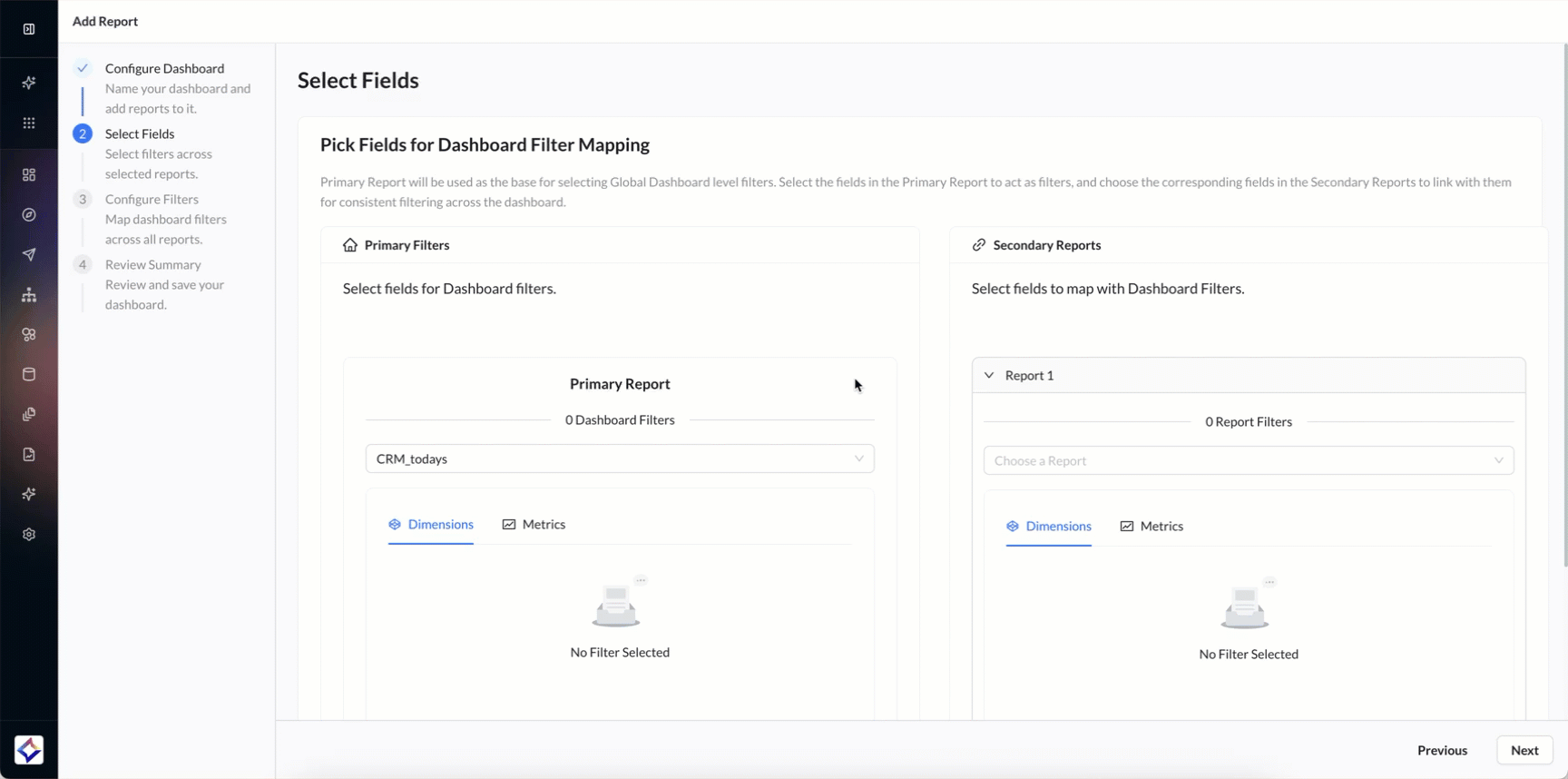Viewport: 1568px width, 779px height.
Task: Click the database cylinder icon in sidebar
Action: click(x=29, y=374)
